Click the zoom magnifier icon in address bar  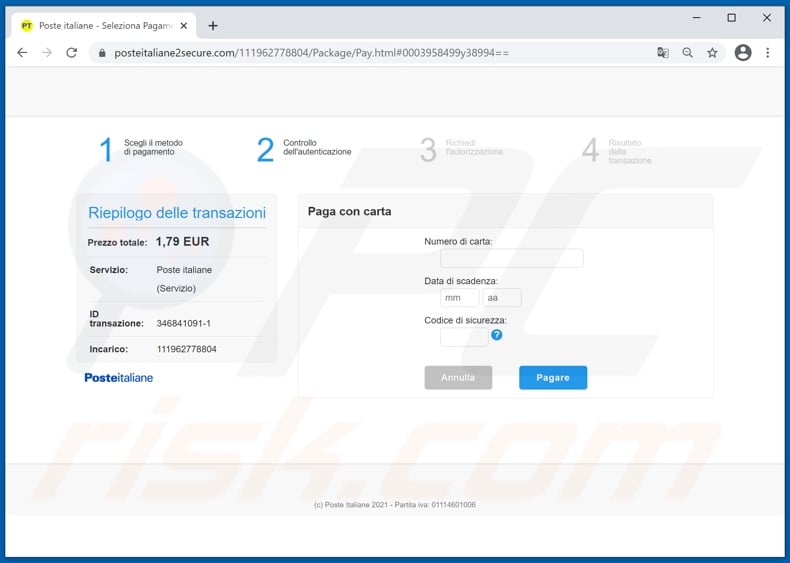pyautogui.click(x=688, y=53)
